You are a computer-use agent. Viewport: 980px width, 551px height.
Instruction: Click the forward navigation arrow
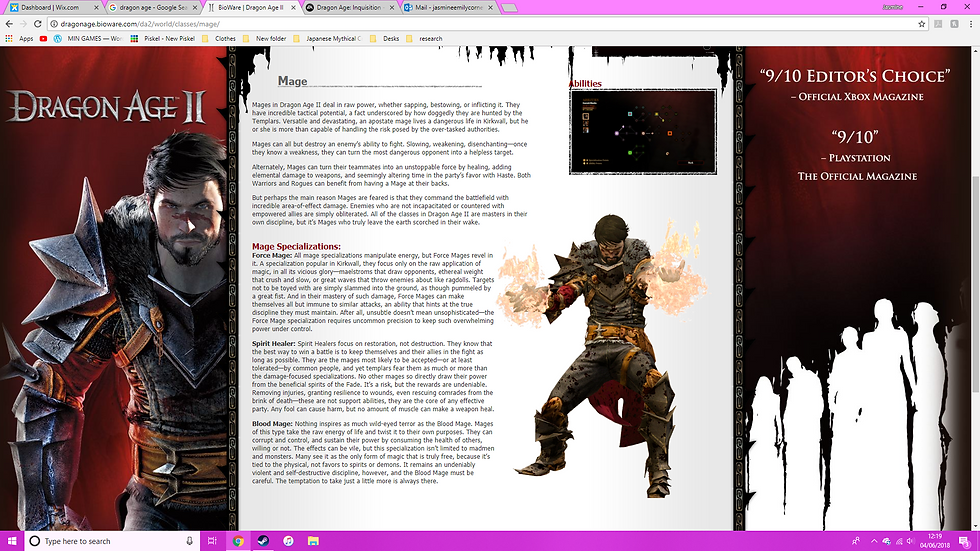(x=23, y=24)
